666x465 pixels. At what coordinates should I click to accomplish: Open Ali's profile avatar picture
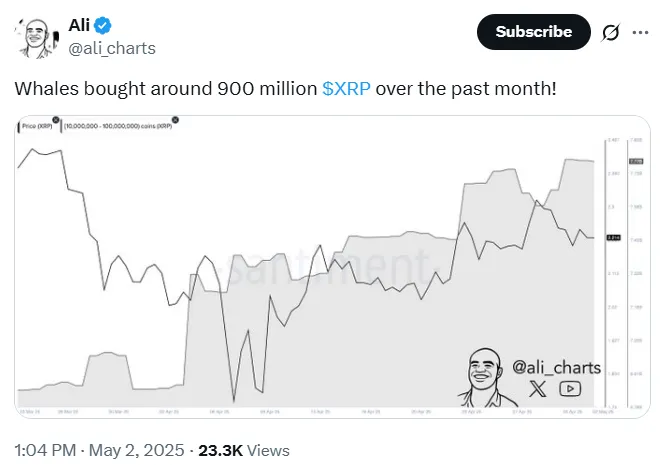coord(37,38)
